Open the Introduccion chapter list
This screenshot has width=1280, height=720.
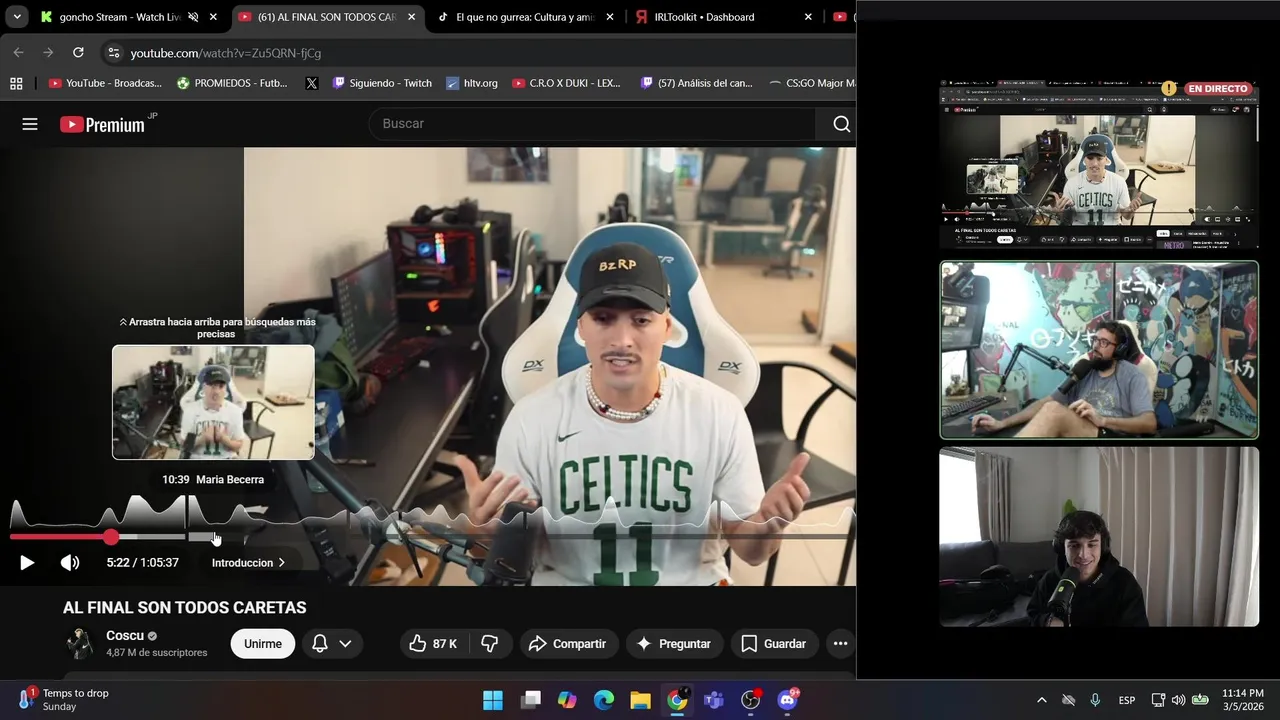click(248, 563)
